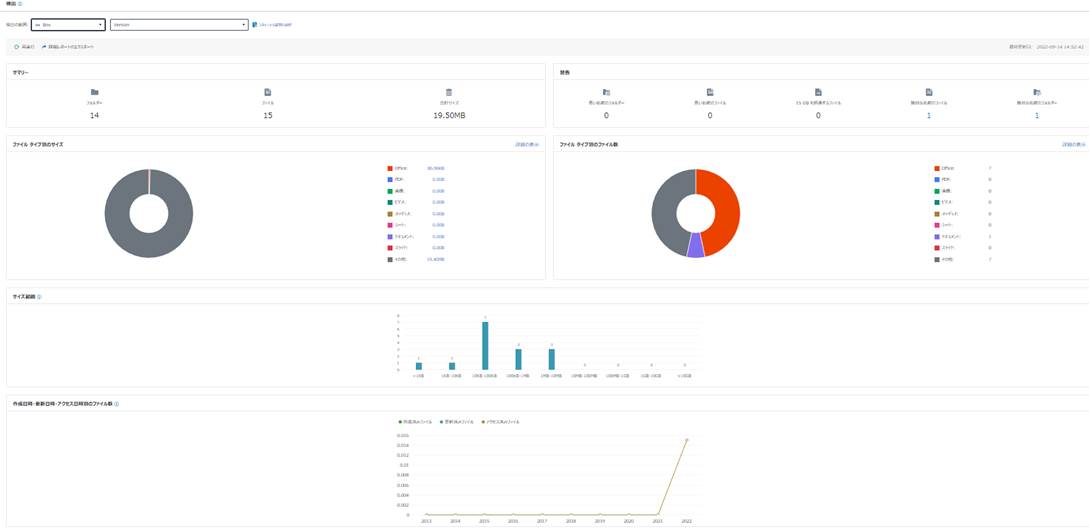Toggle teal legend entry in size chart

pos(390,202)
